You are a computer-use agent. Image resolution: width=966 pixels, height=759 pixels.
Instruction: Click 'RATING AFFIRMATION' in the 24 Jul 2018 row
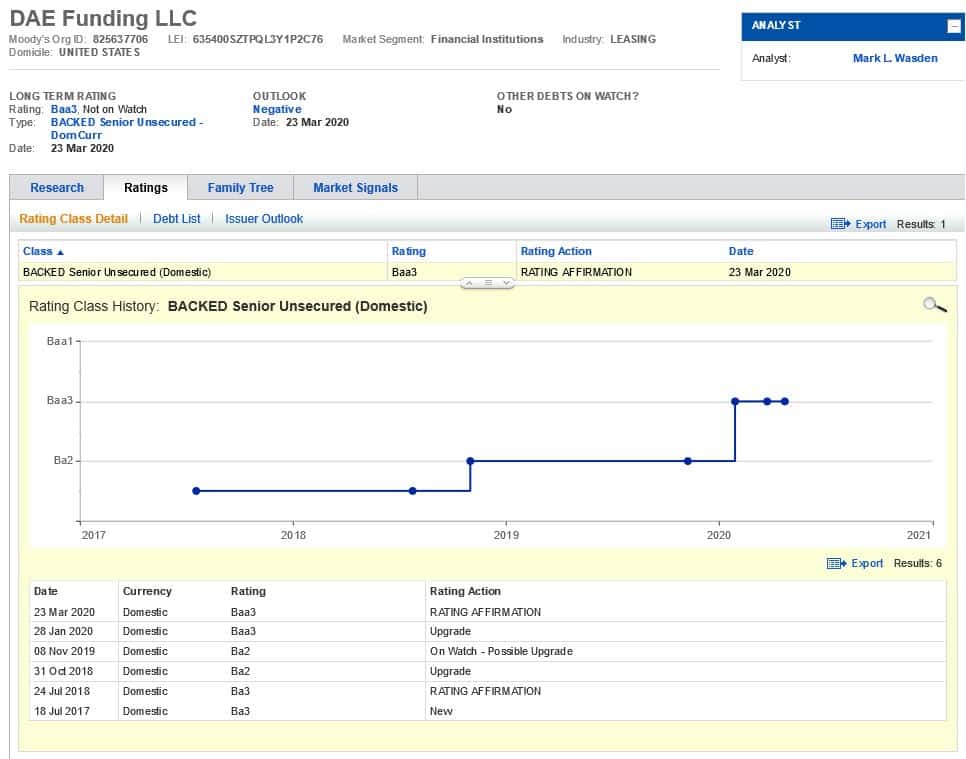(x=485, y=691)
